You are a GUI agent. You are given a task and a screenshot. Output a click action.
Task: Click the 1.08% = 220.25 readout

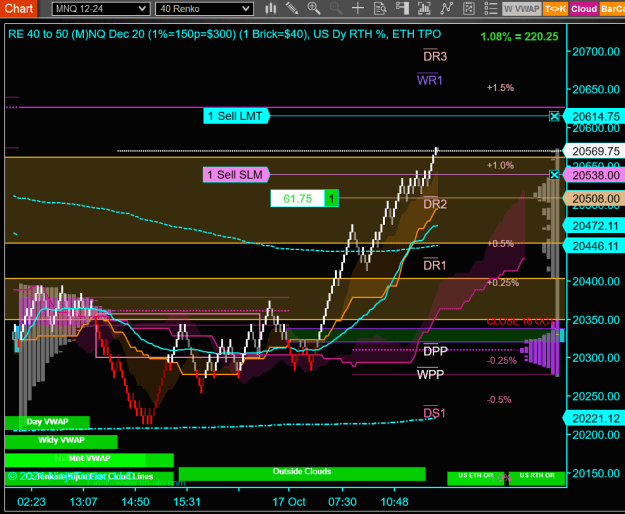(519, 37)
